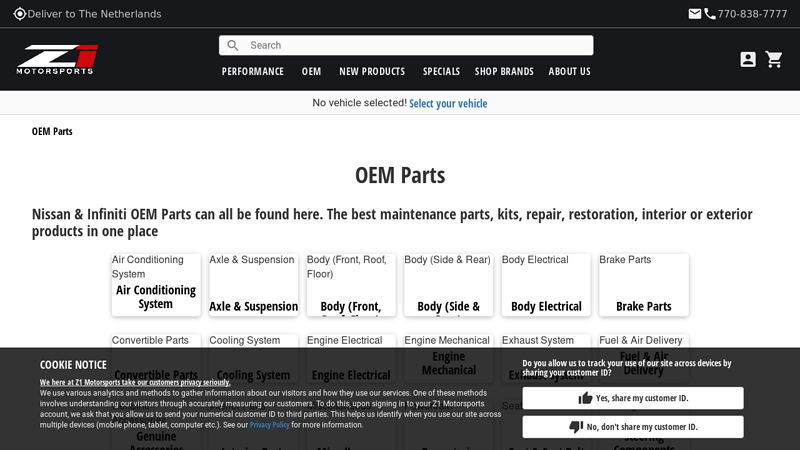Open the user account icon

(748, 59)
